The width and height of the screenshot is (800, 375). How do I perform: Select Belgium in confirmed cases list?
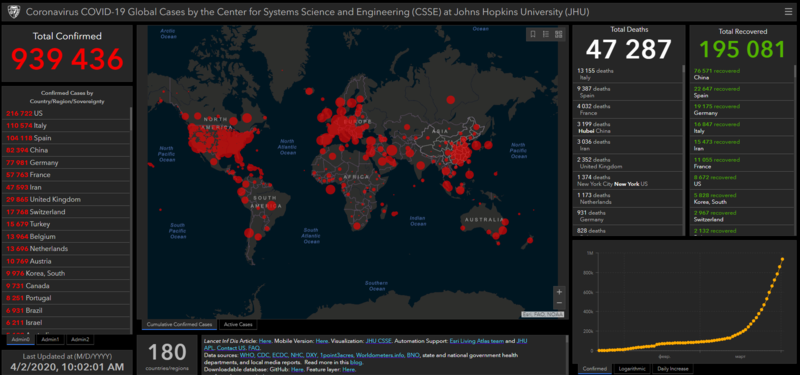pyautogui.click(x=66, y=236)
